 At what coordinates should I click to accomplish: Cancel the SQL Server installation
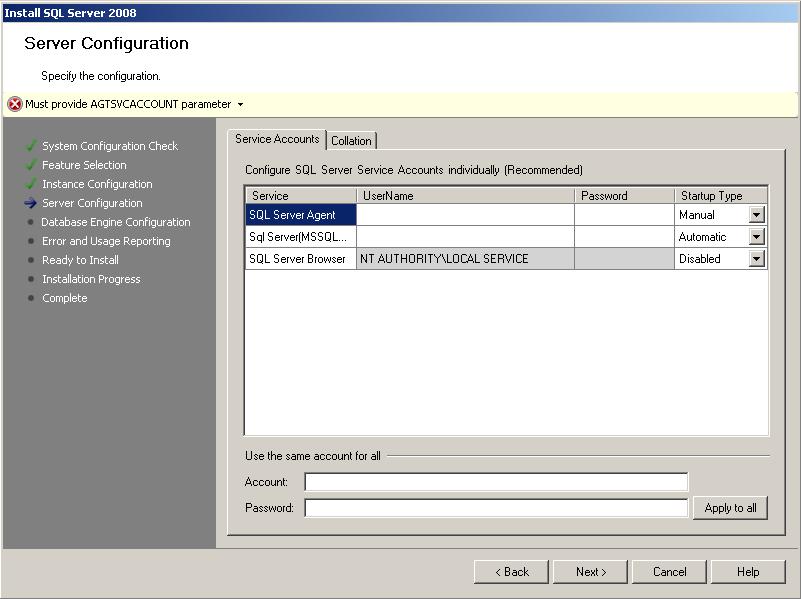(x=670, y=572)
